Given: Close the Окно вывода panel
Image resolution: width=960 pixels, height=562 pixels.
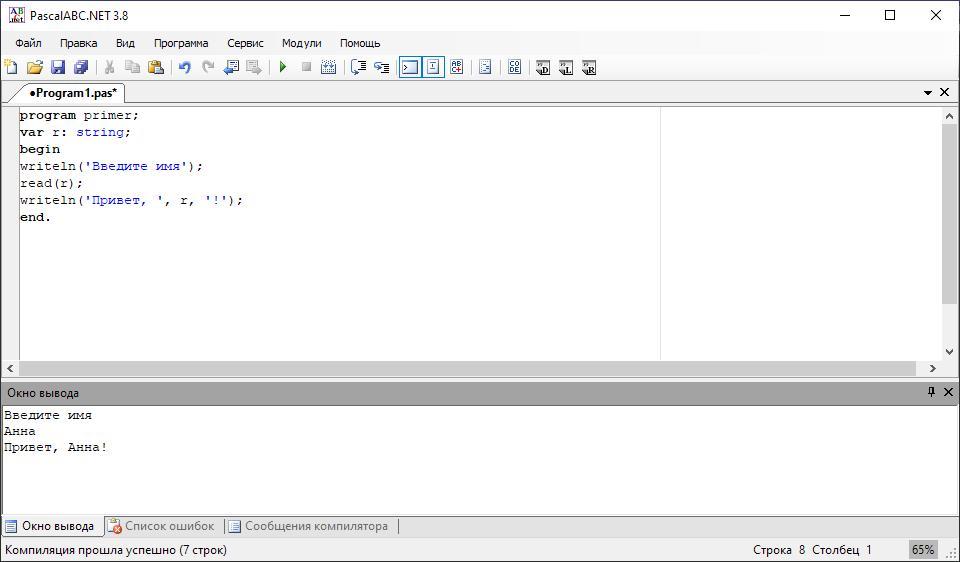Looking at the screenshot, I should (948, 392).
